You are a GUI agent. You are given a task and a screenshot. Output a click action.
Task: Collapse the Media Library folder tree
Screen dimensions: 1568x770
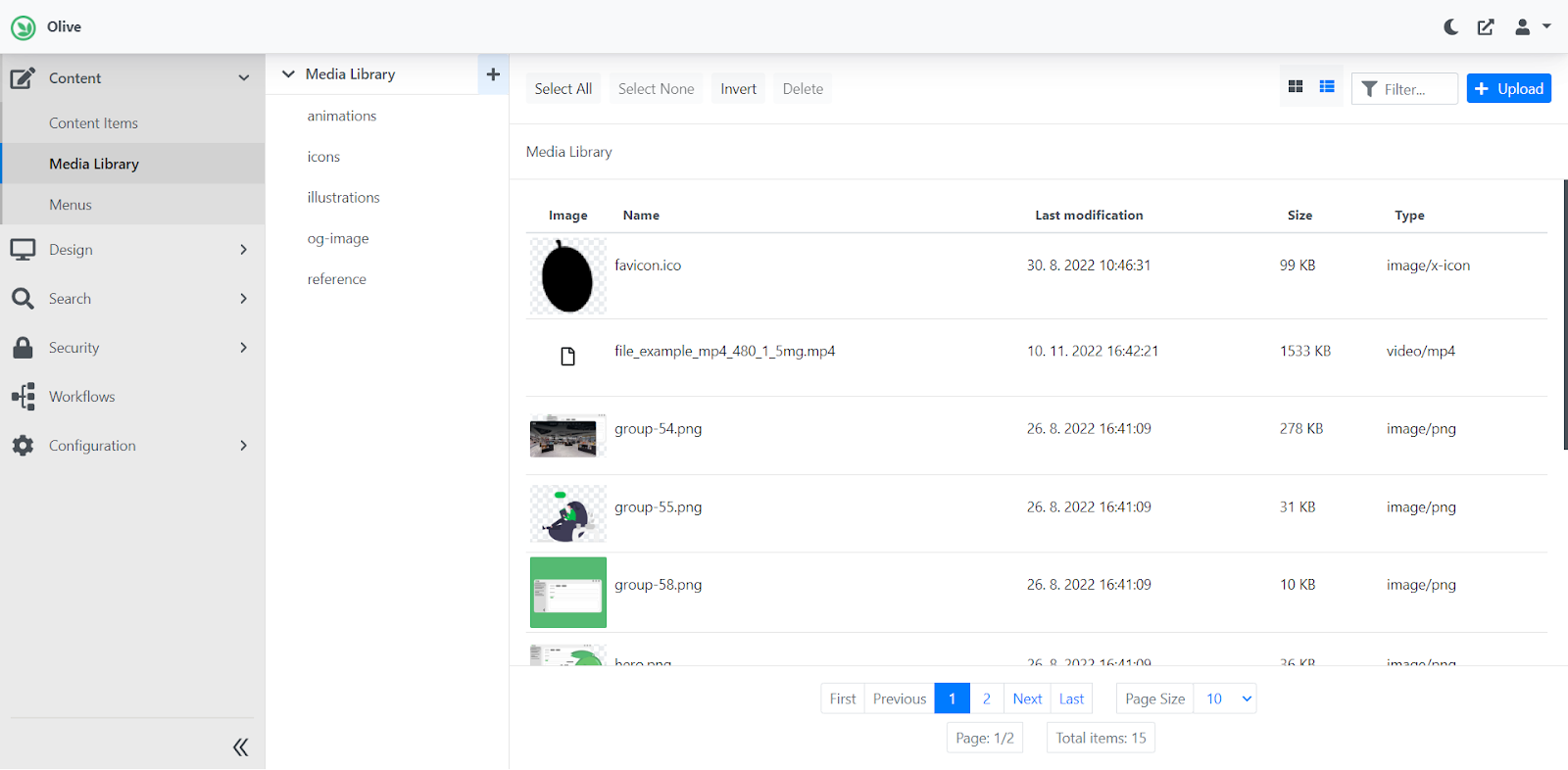tap(288, 74)
